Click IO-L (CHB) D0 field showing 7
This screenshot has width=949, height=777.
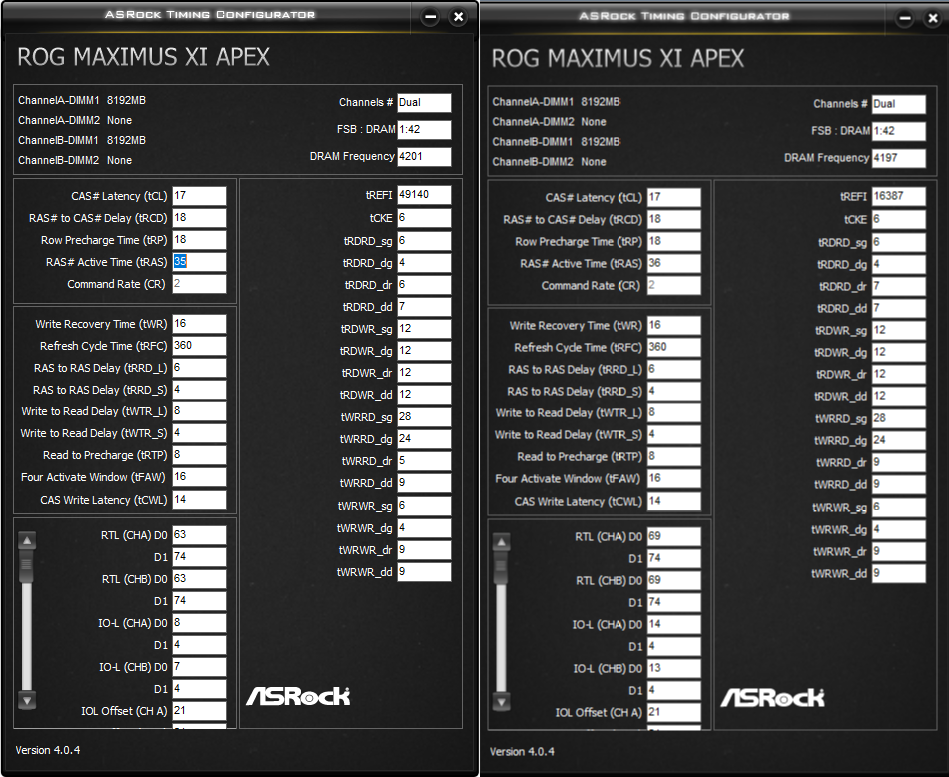199,667
